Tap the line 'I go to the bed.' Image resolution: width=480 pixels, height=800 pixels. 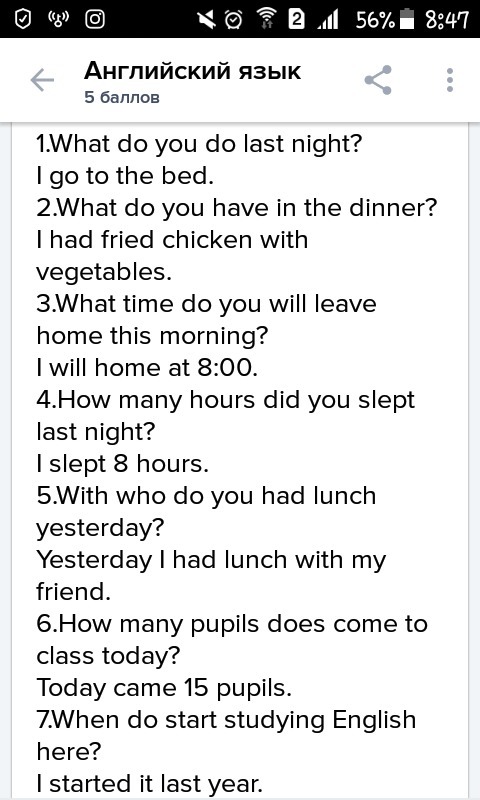pos(124,177)
